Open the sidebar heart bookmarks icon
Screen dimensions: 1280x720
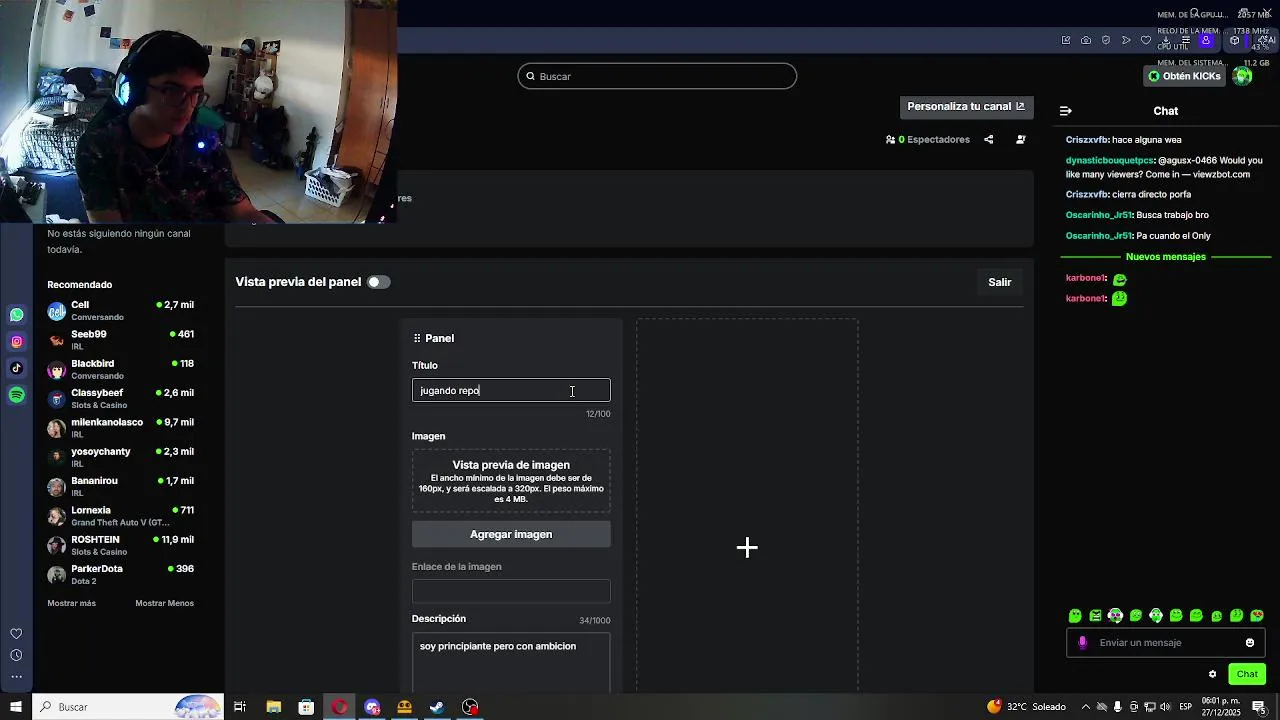click(x=16, y=634)
